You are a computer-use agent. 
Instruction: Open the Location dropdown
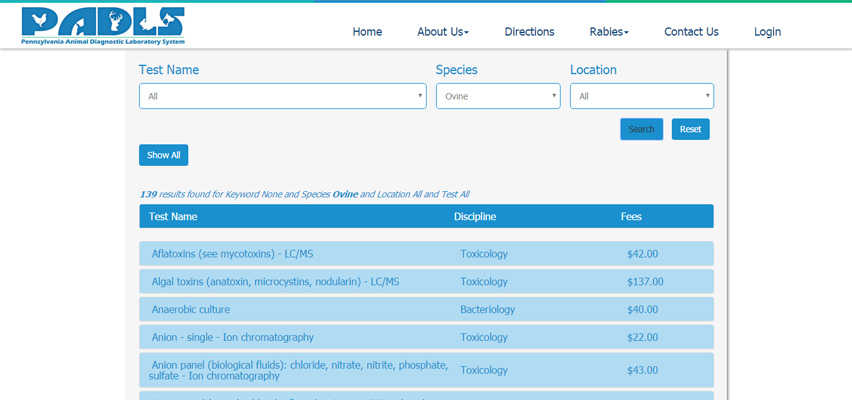(641, 96)
